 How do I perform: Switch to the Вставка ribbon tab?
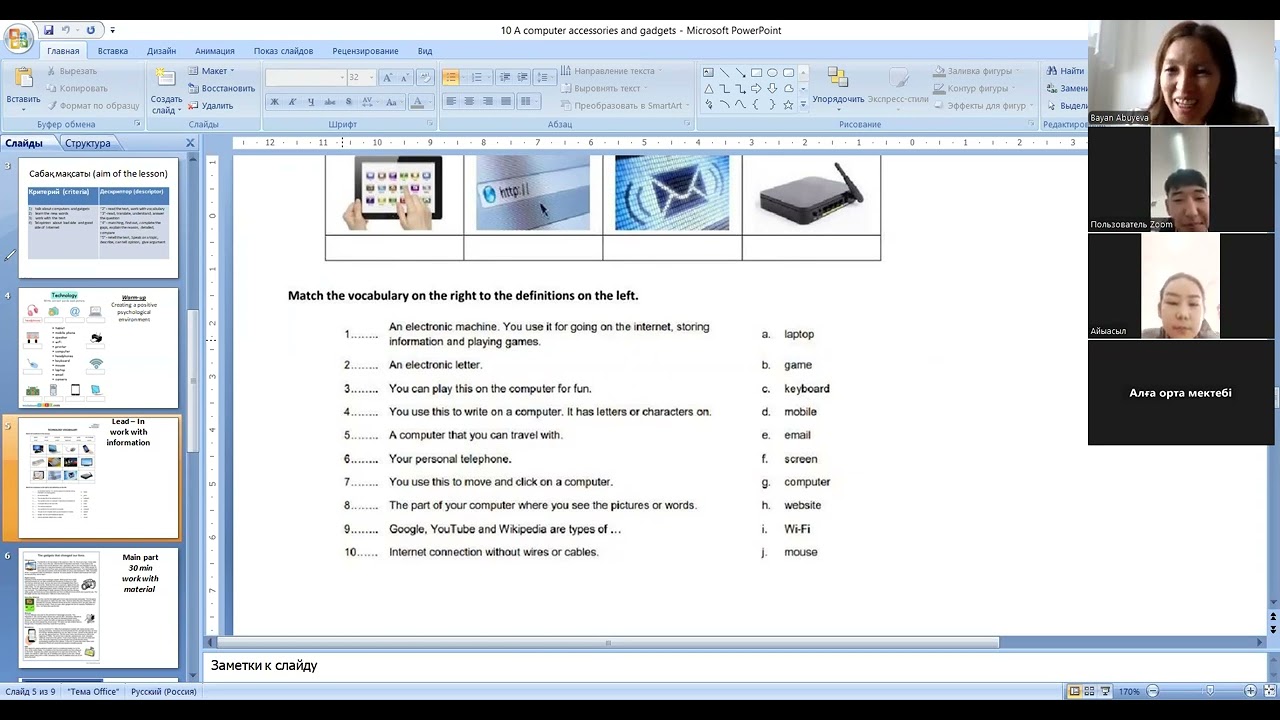pyautogui.click(x=112, y=51)
